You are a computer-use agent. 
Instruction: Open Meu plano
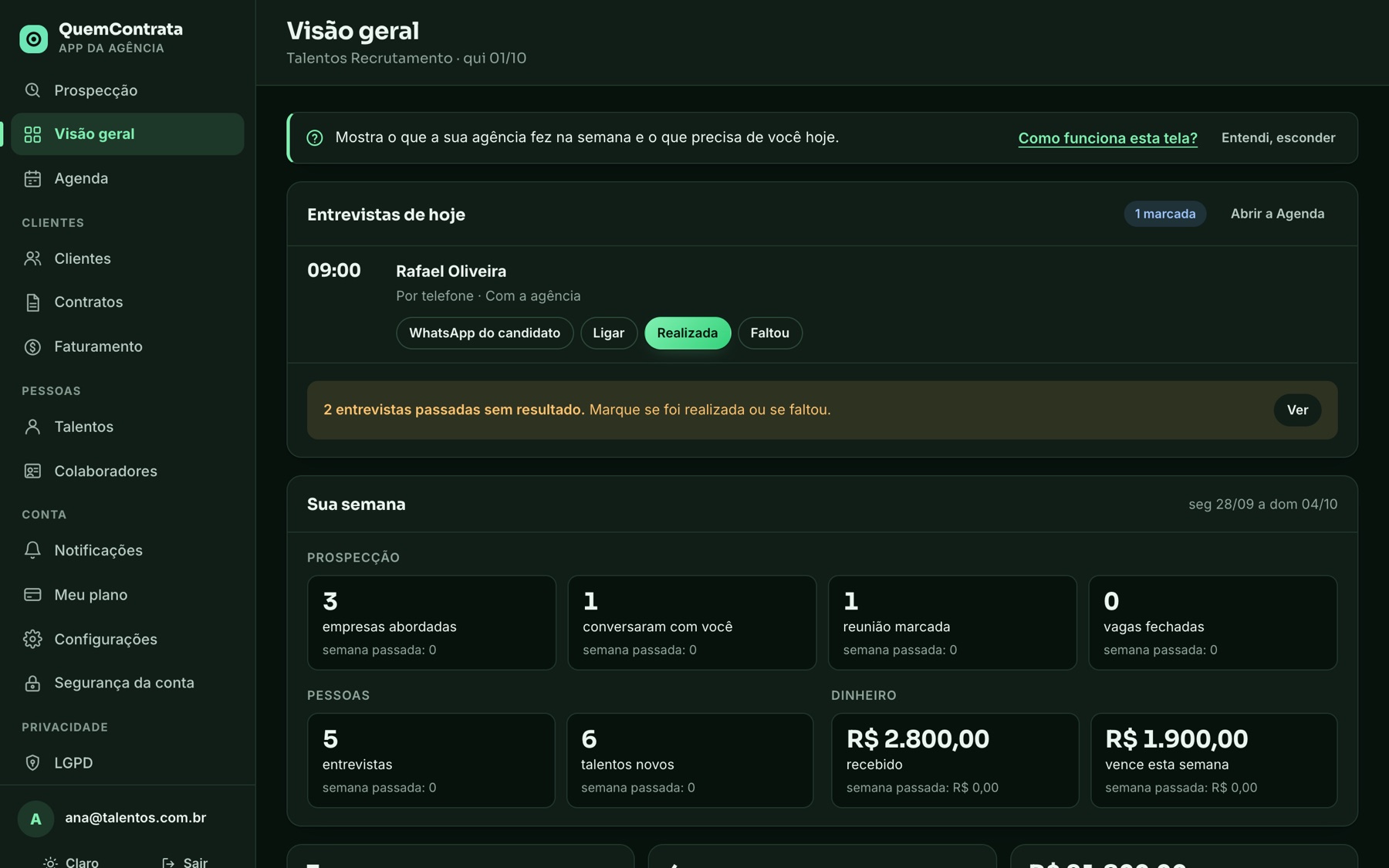[127, 595]
